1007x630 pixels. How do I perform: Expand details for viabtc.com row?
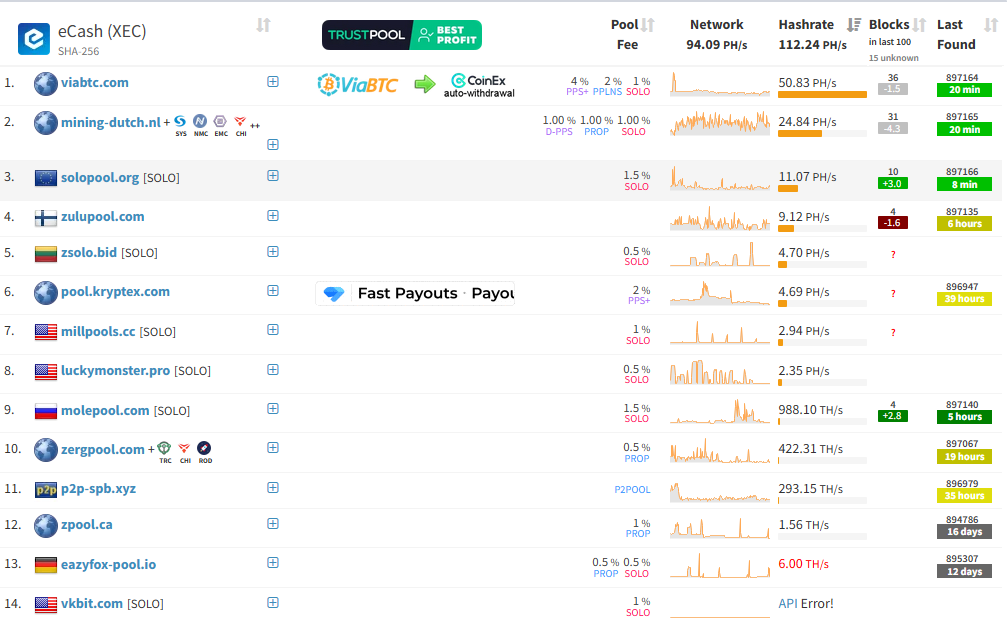click(x=273, y=82)
